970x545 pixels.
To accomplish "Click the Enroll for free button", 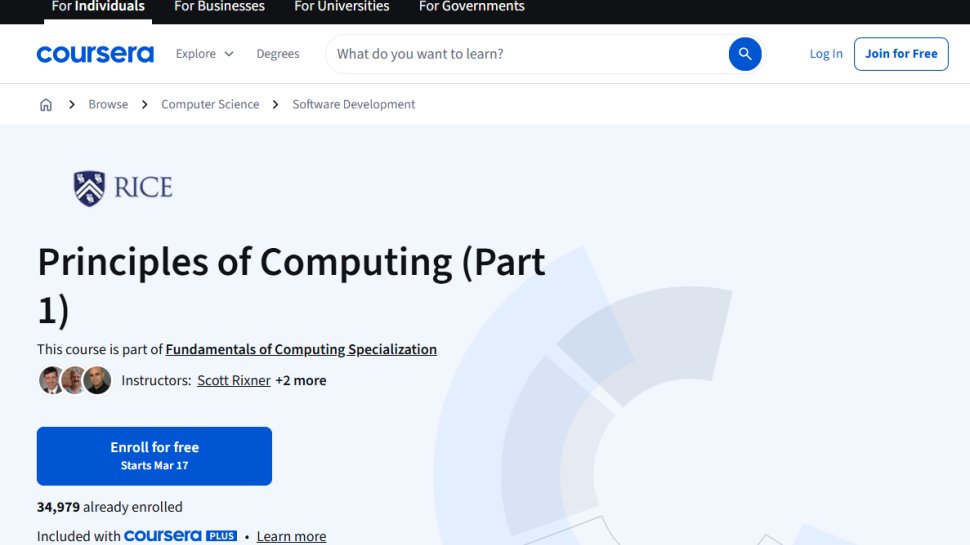I will (x=154, y=456).
